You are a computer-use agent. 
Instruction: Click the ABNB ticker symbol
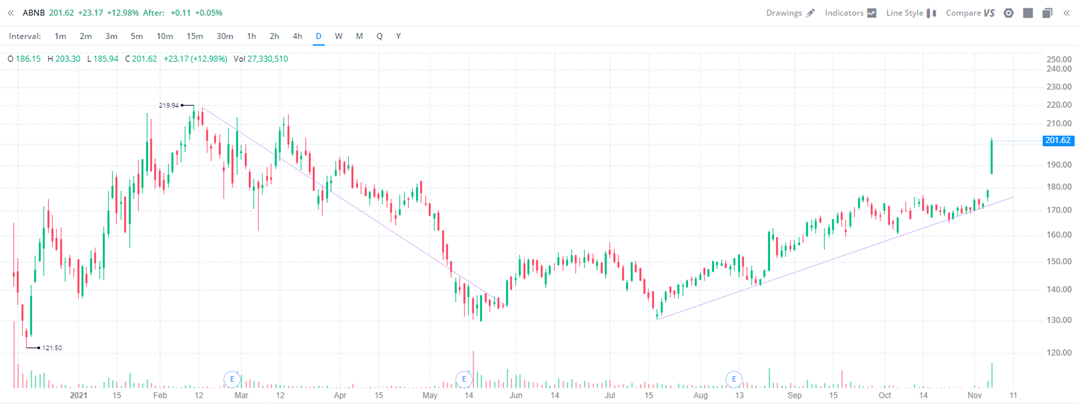pos(34,12)
